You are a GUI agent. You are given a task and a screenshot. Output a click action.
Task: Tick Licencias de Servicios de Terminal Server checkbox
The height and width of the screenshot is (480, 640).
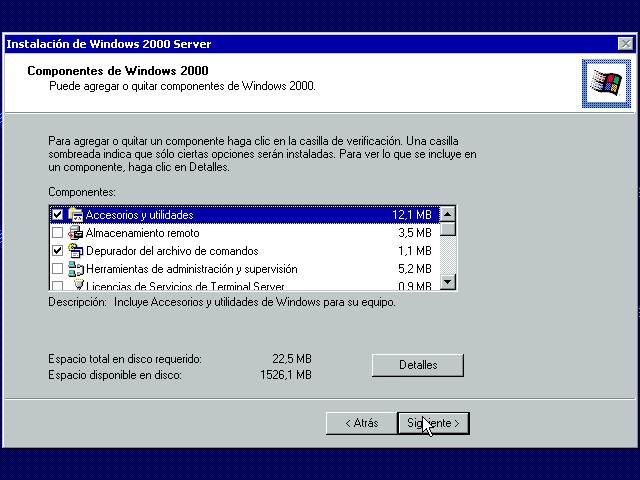(58, 285)
